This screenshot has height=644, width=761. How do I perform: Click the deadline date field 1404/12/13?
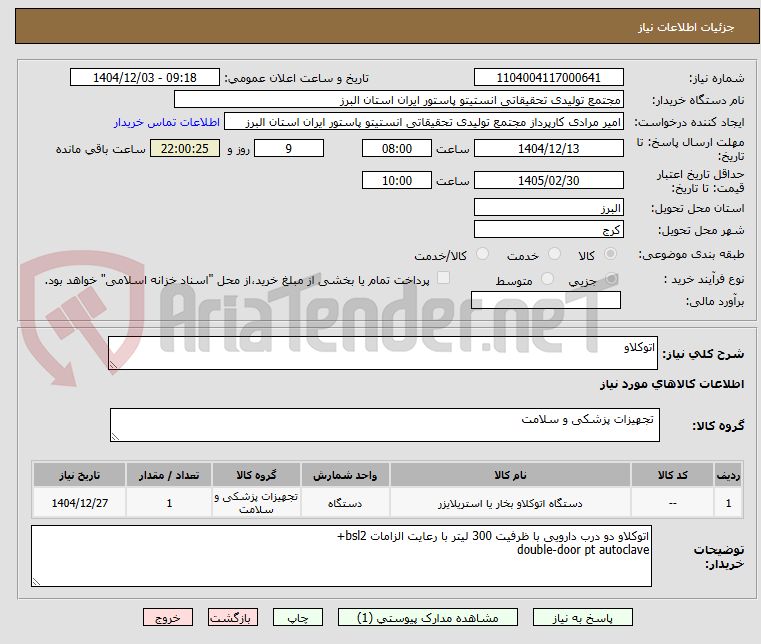[x=548, y=149]
